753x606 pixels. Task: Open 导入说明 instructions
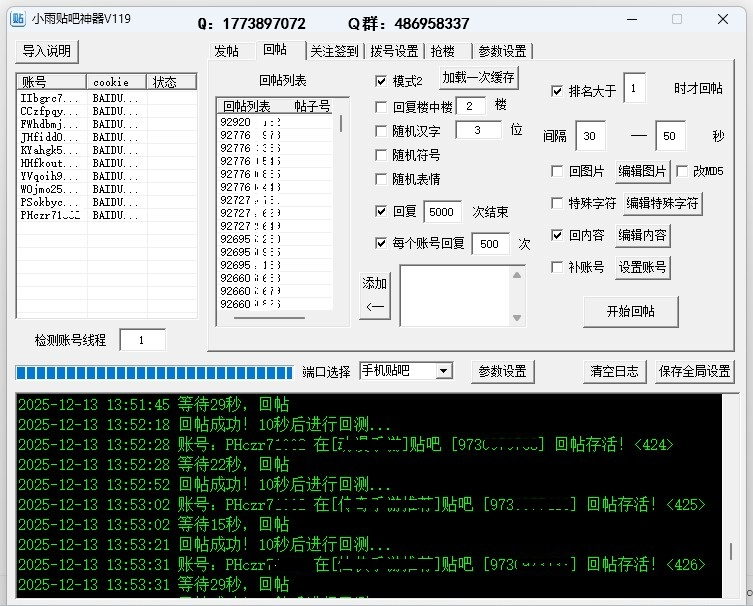click(47, 51)
